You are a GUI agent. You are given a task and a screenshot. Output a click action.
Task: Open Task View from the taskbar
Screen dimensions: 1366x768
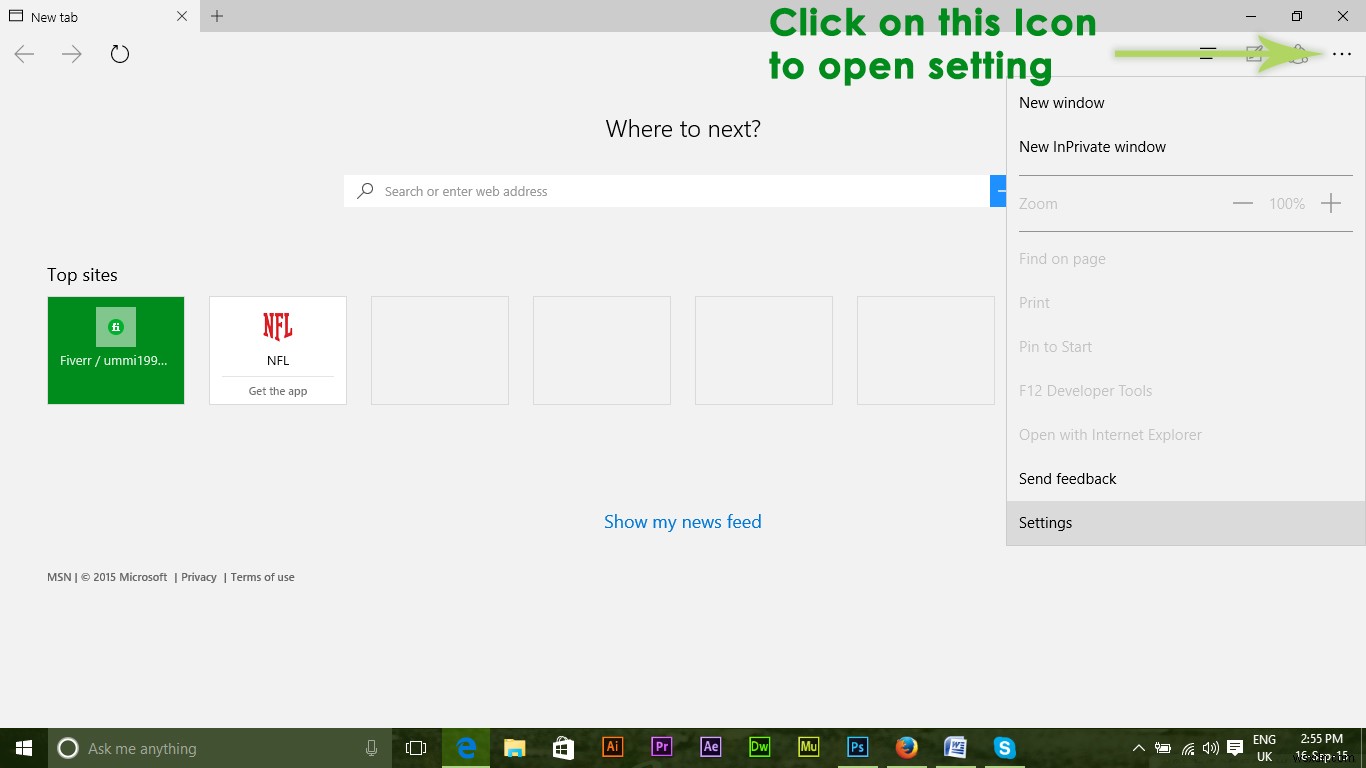[415, 747]
